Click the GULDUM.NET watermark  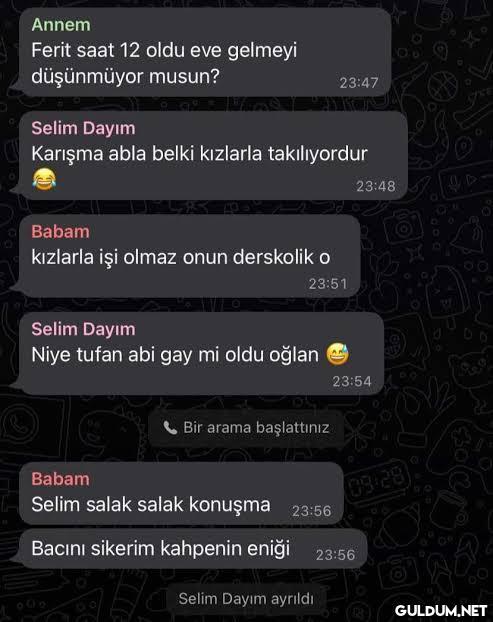[x=441, y=610]
